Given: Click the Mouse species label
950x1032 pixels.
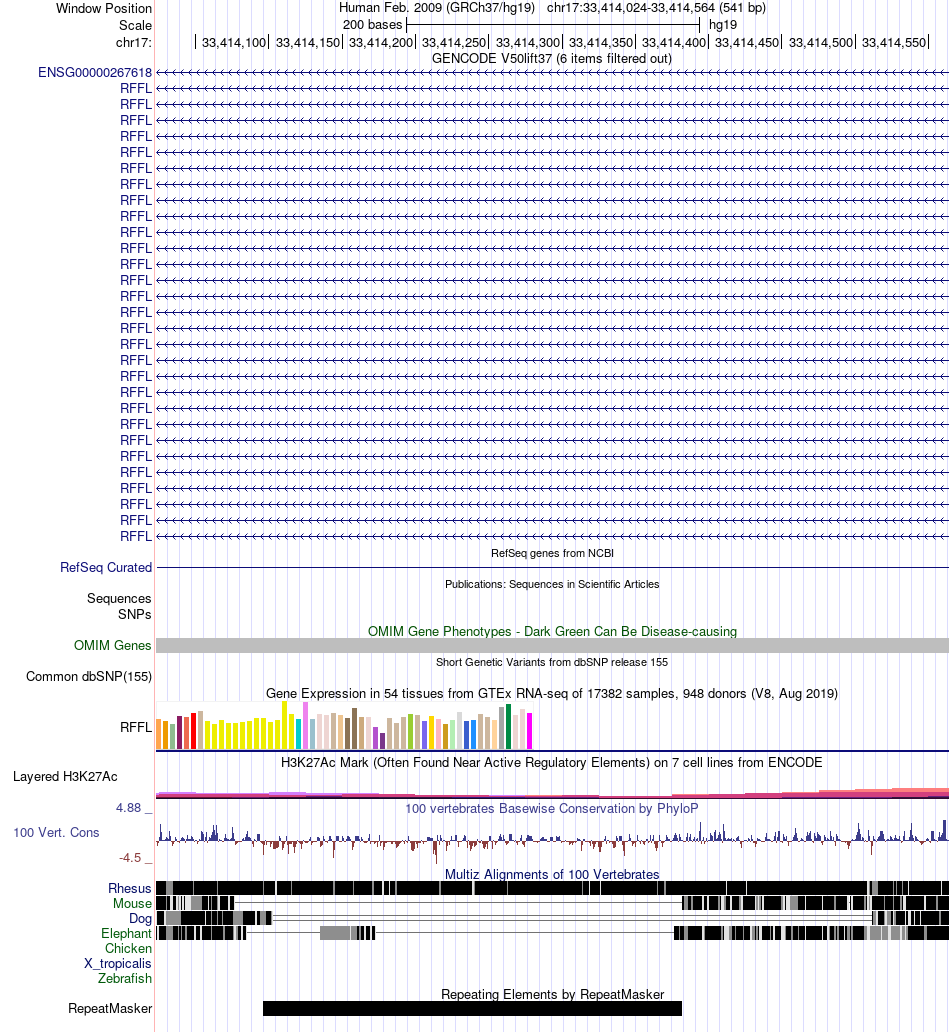Looking at the screenshot, I should 132,904.
